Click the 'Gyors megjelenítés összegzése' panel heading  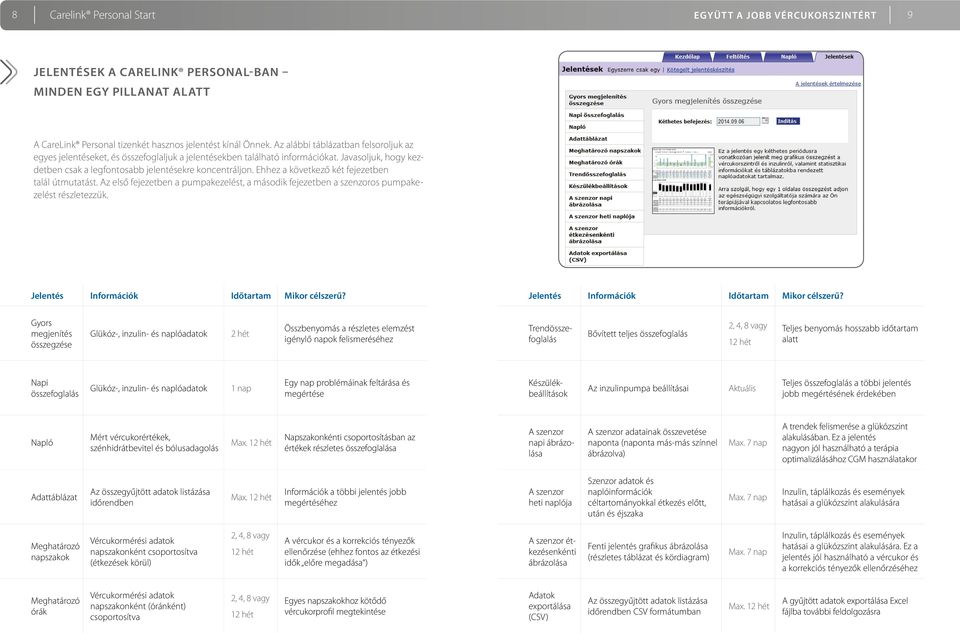707,101
